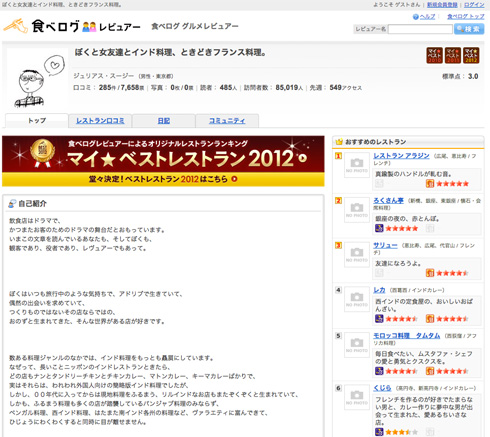Image resolution: width=490 pixels, height=437 pixels.
Task: Select the arrow icon on ベストレストラン2012はこちら
Action: pyautogui.click(x=234, y=179)
